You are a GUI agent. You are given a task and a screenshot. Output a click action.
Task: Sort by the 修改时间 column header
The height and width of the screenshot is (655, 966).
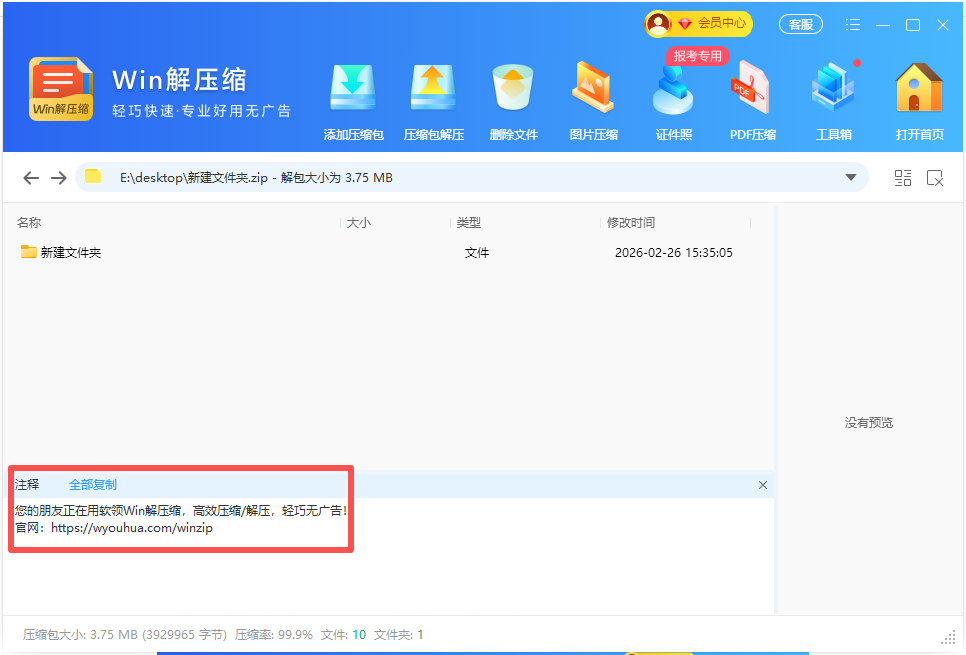click(630, 223)
